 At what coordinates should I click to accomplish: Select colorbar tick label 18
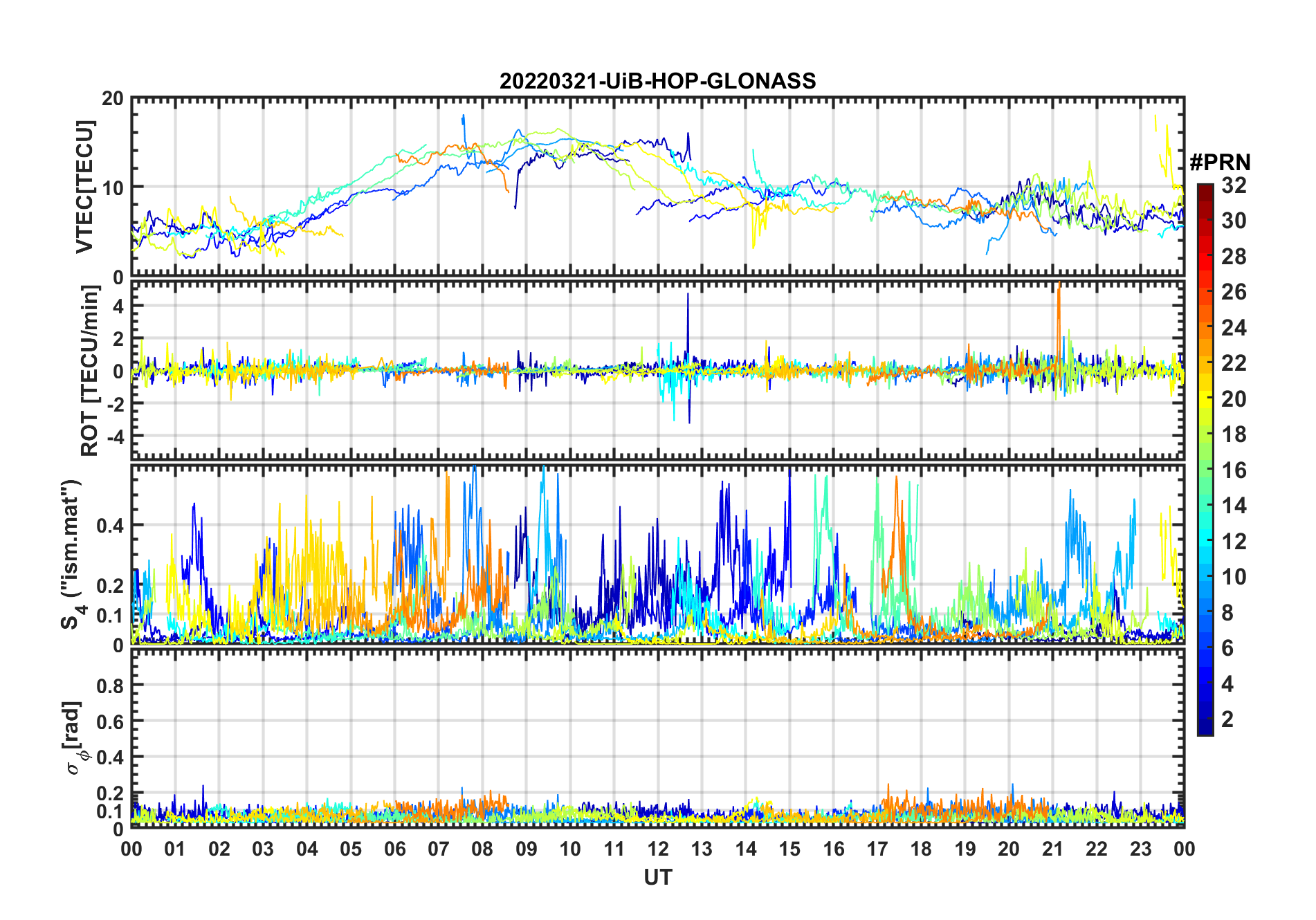[x=1234, y=434]
